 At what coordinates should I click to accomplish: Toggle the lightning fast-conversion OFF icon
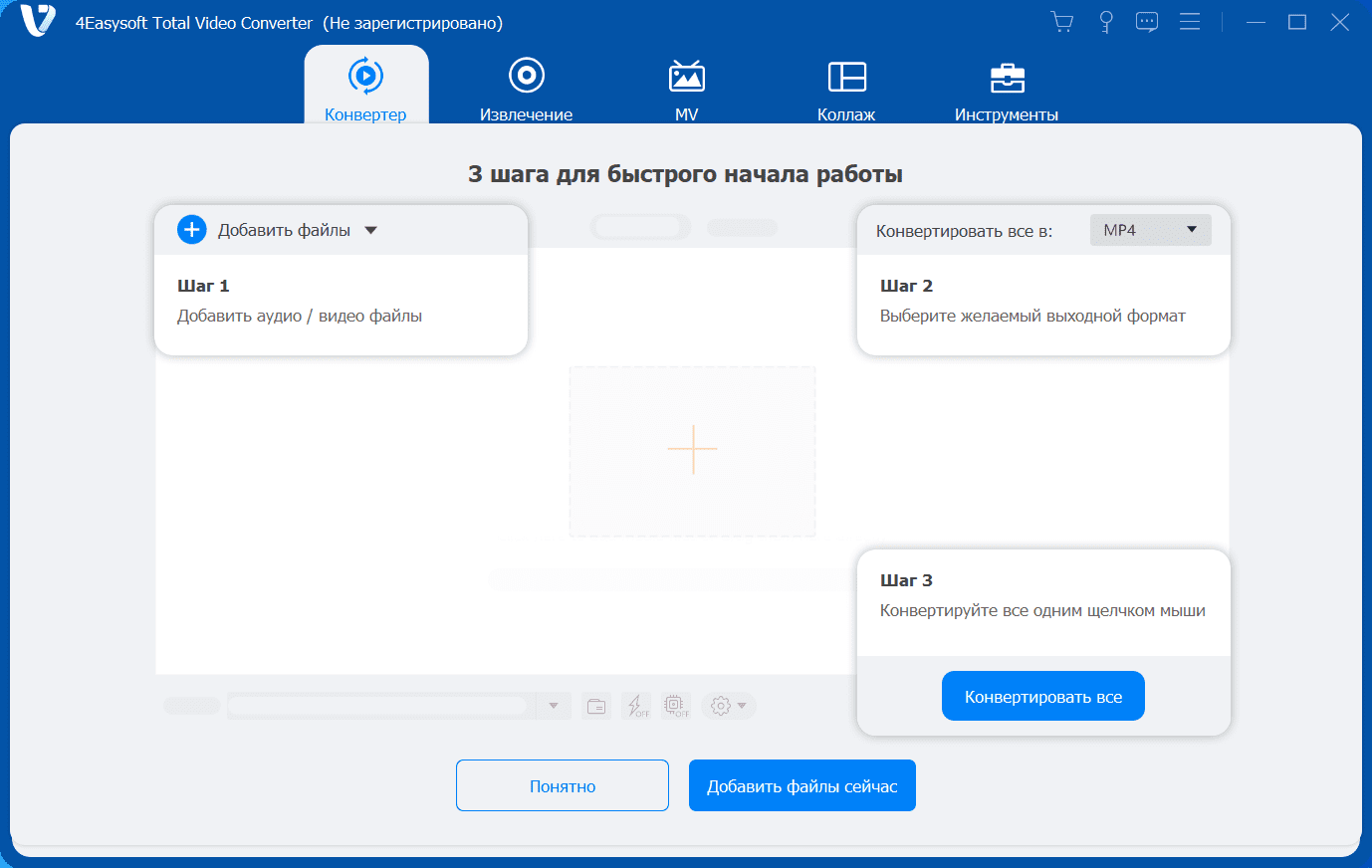tap(636, 706)
